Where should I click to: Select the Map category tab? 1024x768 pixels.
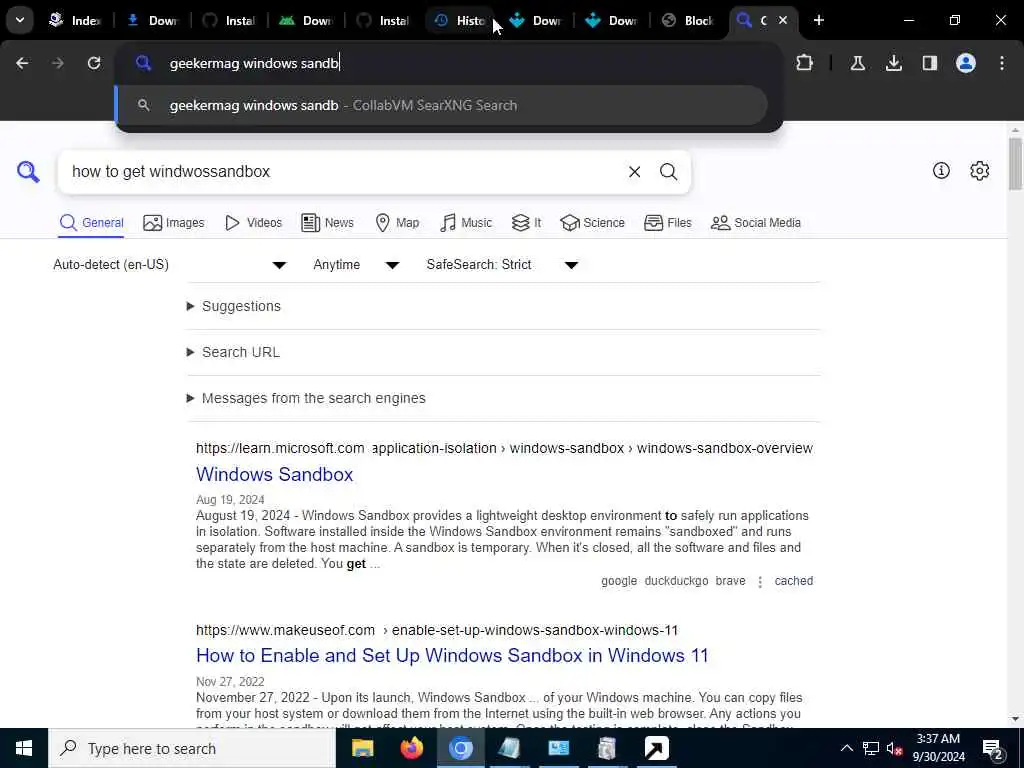pyautogui.click(x=397, y=223)
